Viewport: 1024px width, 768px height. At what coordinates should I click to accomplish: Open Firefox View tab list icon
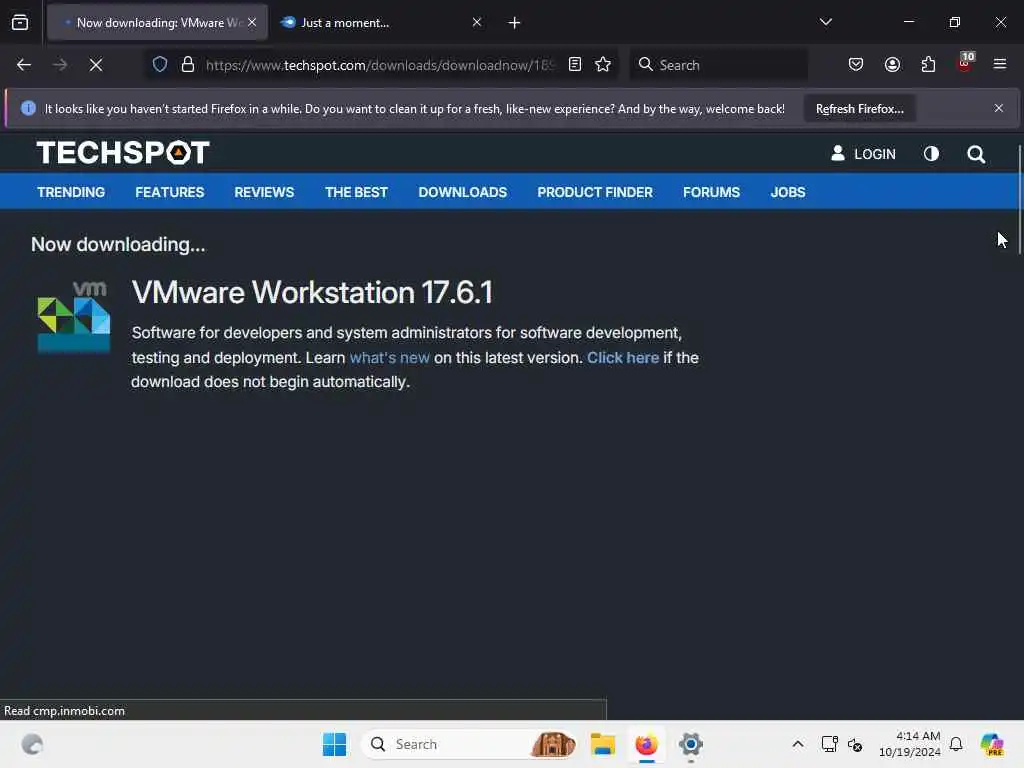point(20,23)
